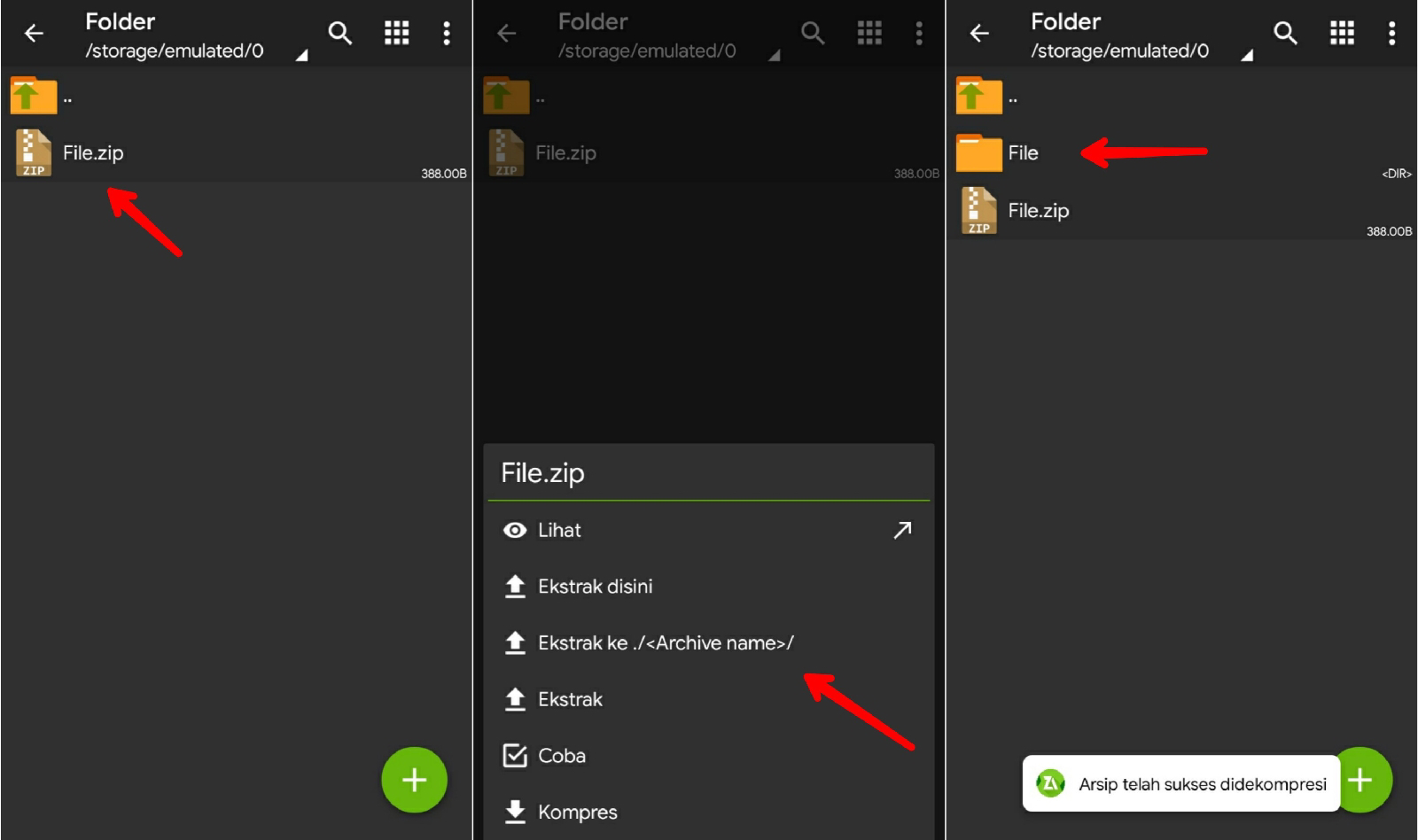Open the three-dot overflow menu
The image size is (1418, 840).
coord(447,33)
